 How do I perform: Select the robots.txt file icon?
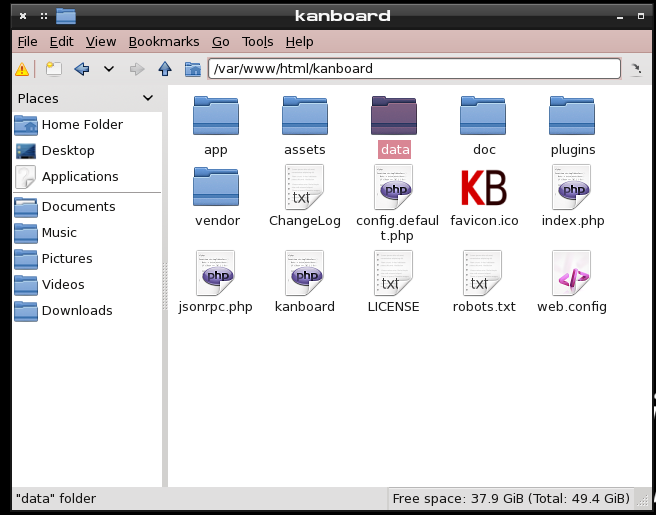(x=483, y=273)
